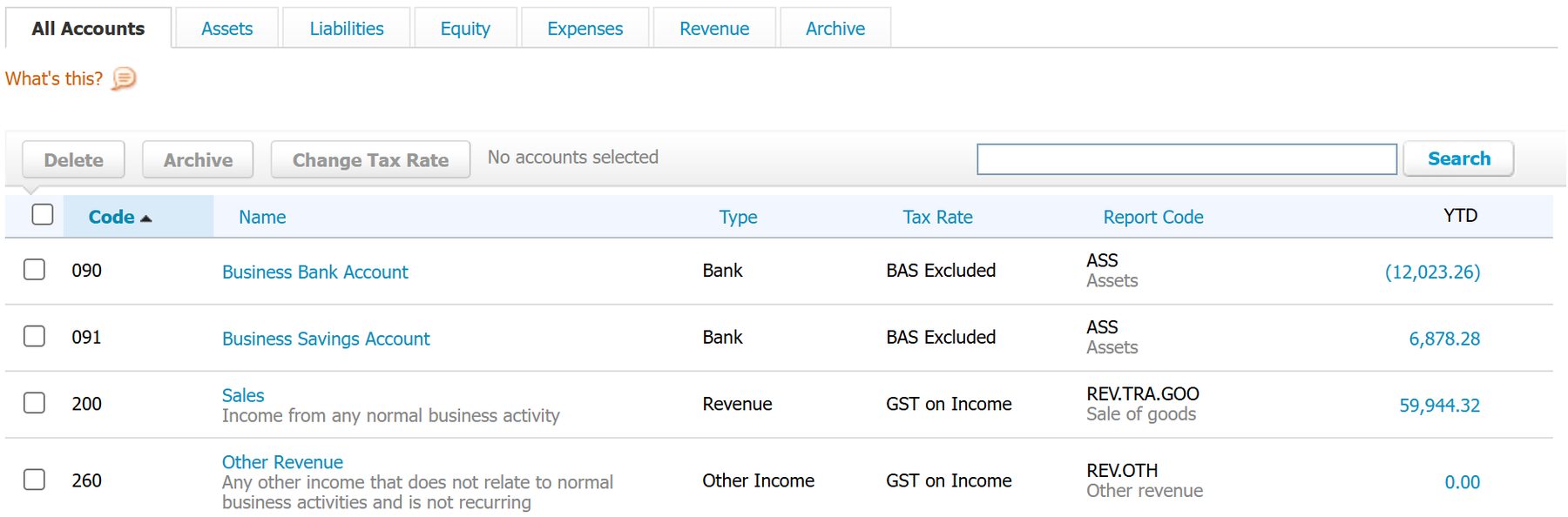
Task: Sort by the Tax Rate column header
Action: pyautogui.click(x=938, y=217)
